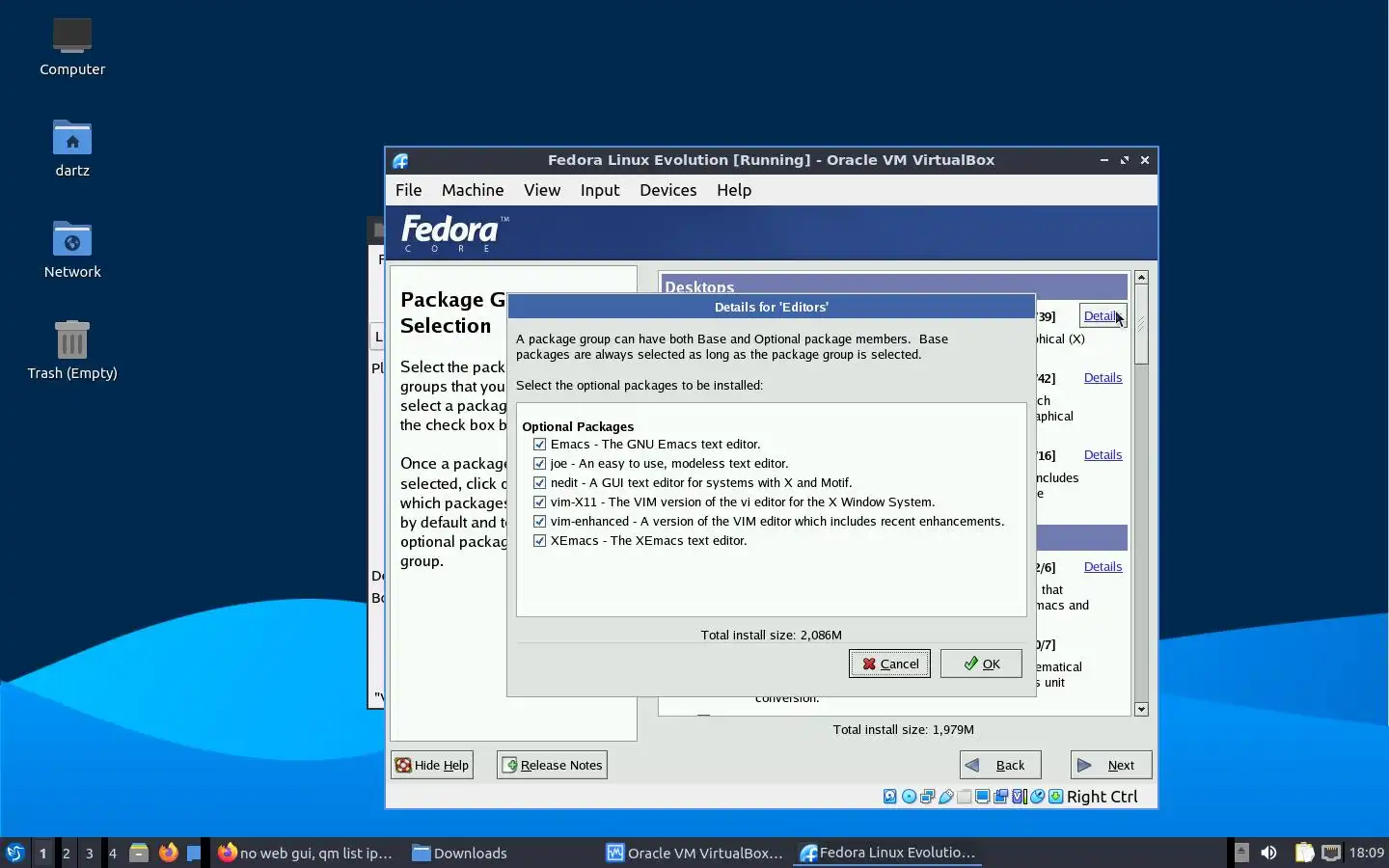Select the dartz home folder icon

(72, 148)
